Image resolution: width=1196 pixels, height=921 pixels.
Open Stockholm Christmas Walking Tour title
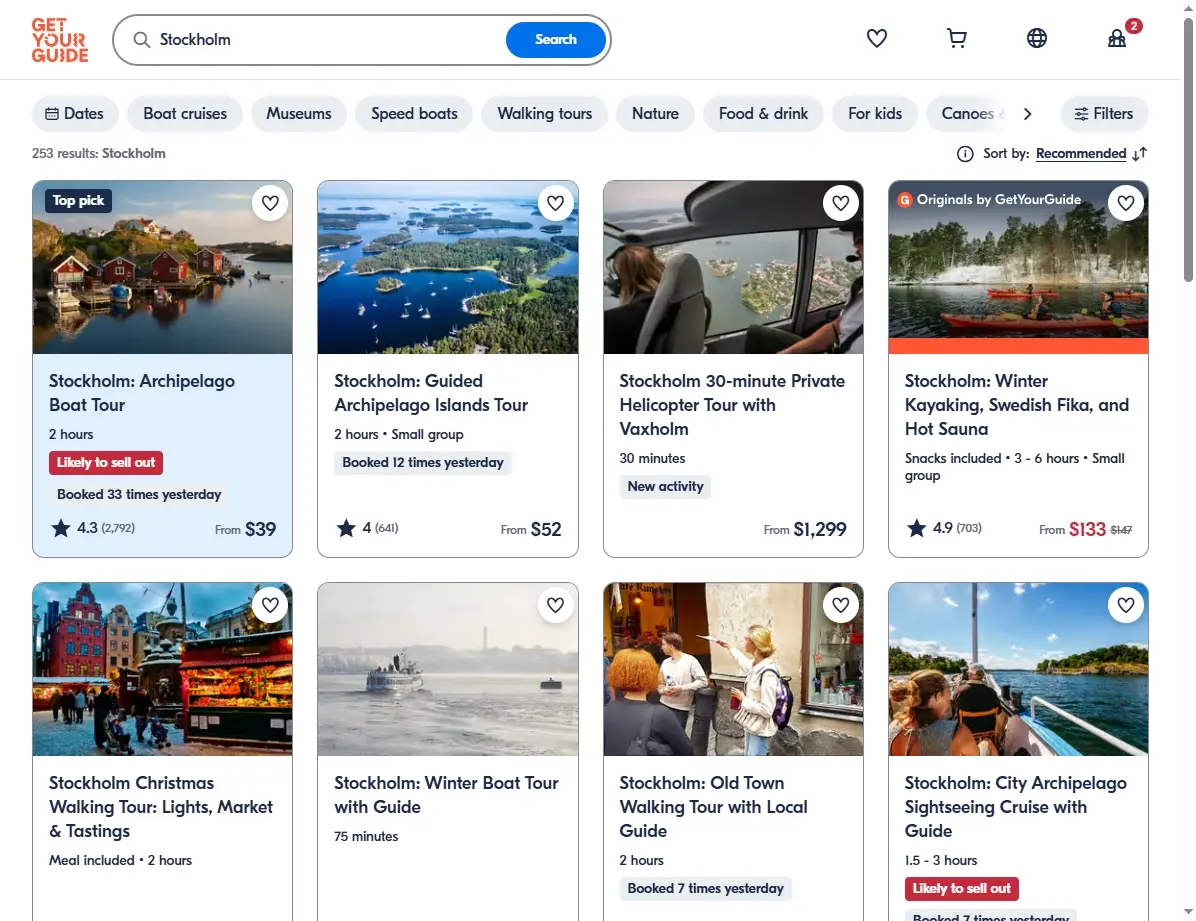(161, 807)
